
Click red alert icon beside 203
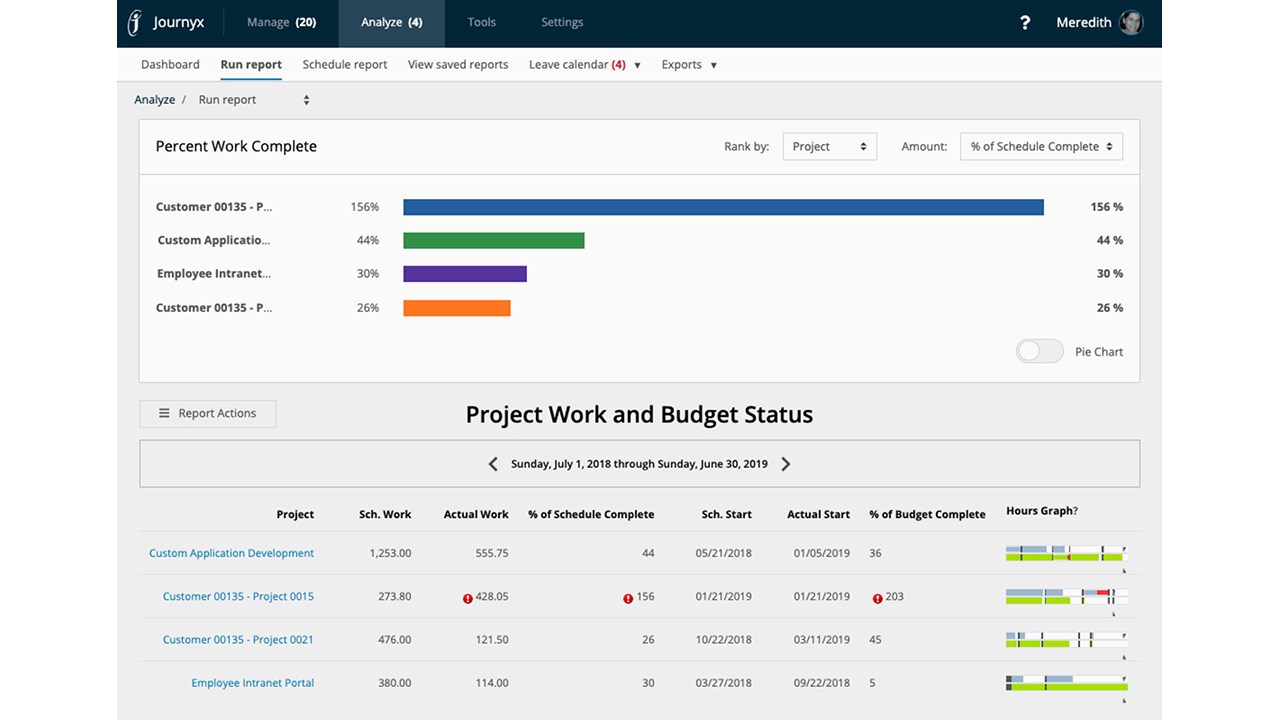coord(877,598)
